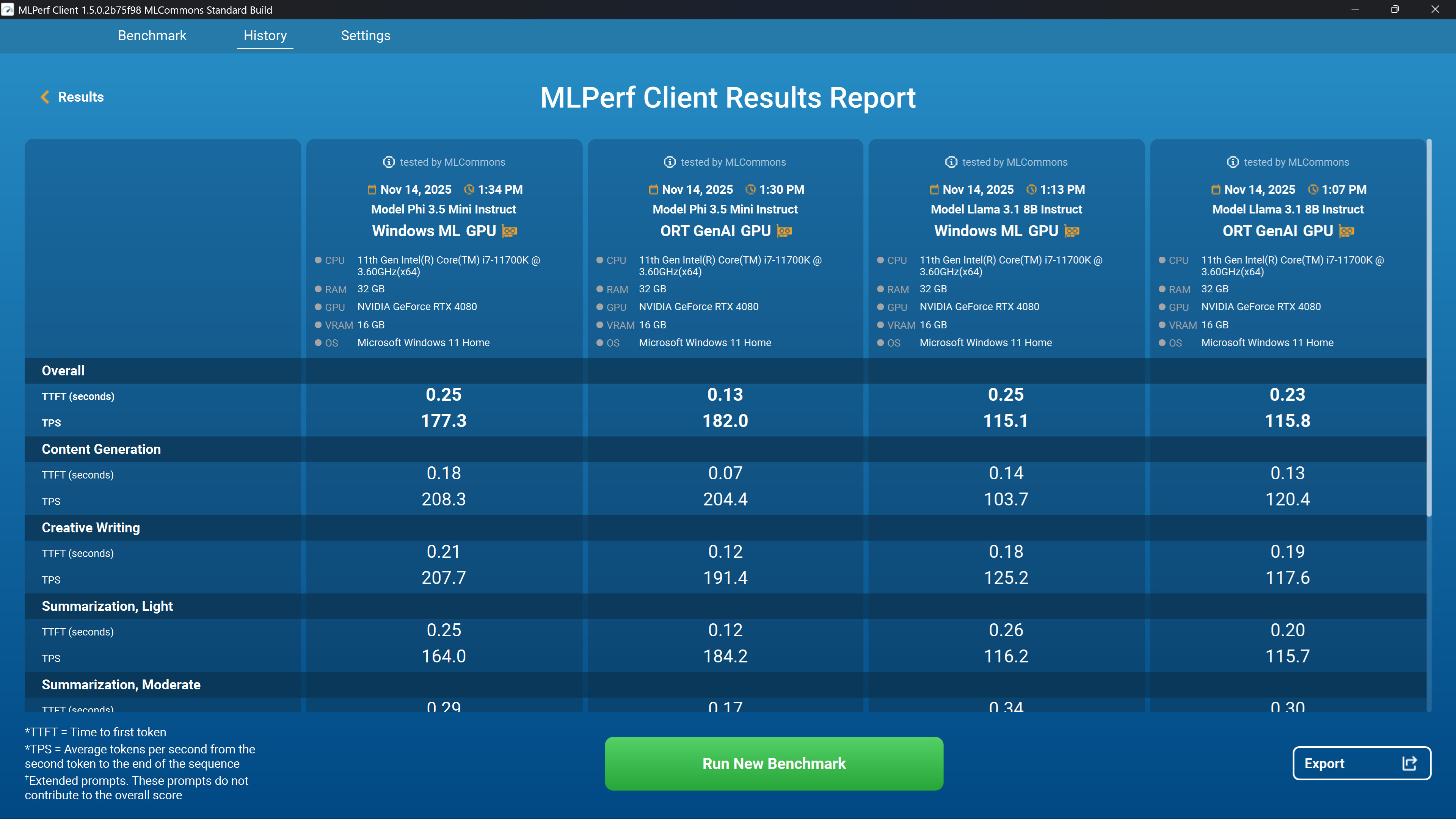Click the clock icon beside 1:13 PM
The width and height of the screenshot is (1456, 819).
coord(1031,189)
